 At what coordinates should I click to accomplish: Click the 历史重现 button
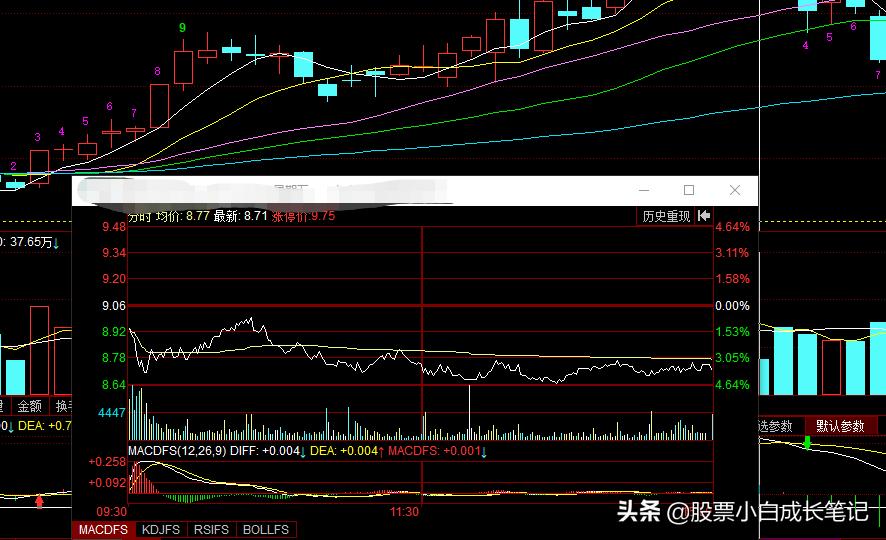666,216
